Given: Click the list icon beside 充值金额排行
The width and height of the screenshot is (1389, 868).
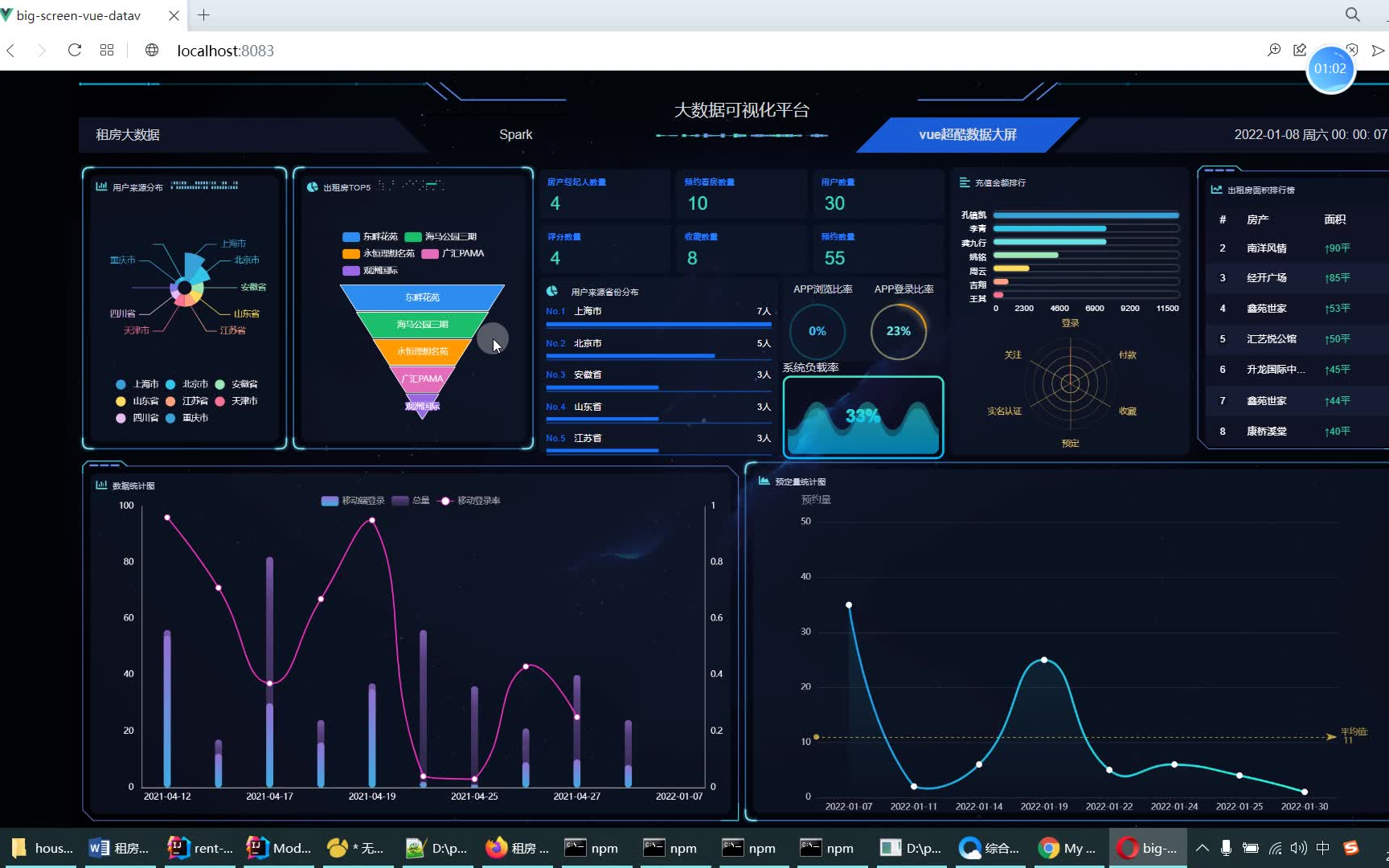Looking at the screenshot, I should click(965, 182).
